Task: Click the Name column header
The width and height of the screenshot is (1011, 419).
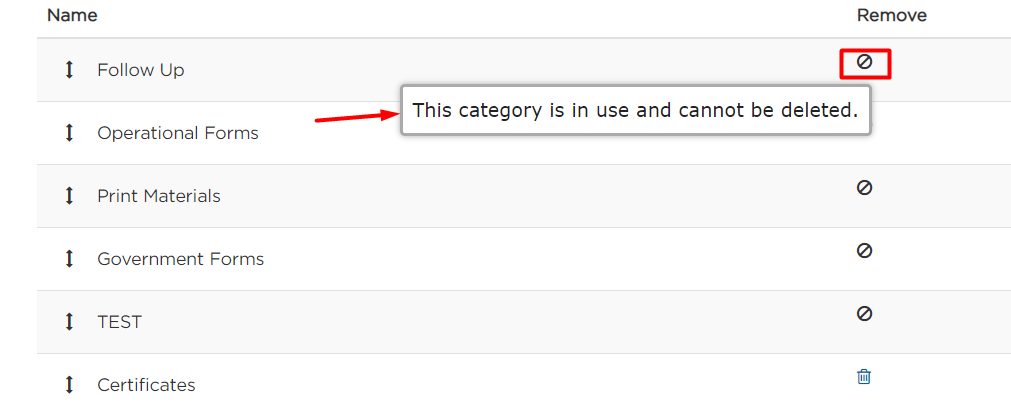Action: [x=72, y=15]
